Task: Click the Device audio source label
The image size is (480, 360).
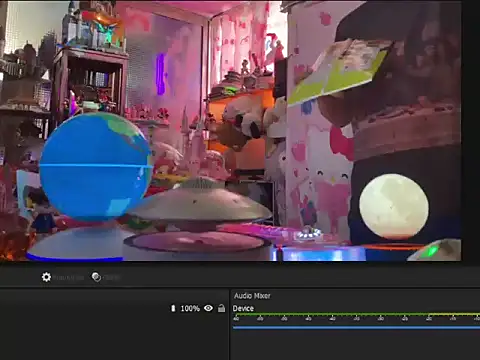Action: (243, 308)
